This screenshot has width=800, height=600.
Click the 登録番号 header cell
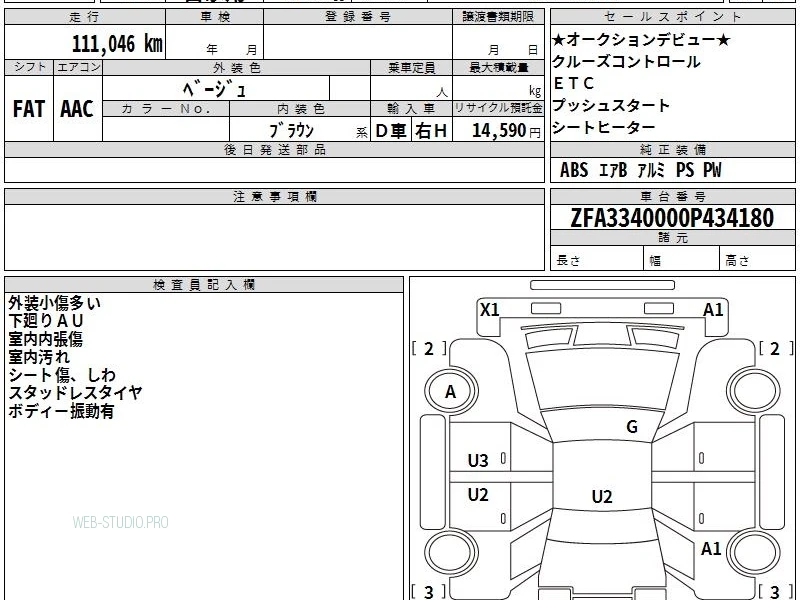[358, 17]
